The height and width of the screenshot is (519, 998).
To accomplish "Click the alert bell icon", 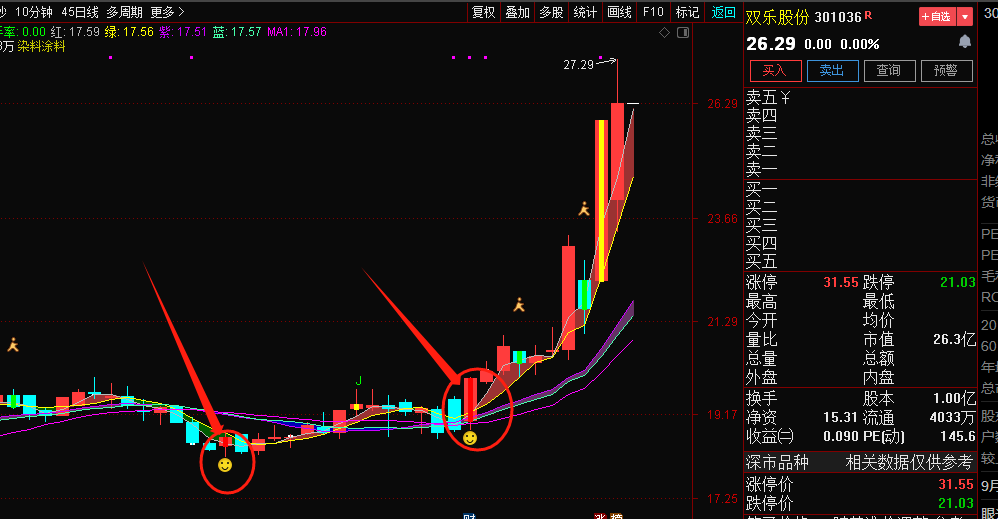I will (x=965, y=42).
